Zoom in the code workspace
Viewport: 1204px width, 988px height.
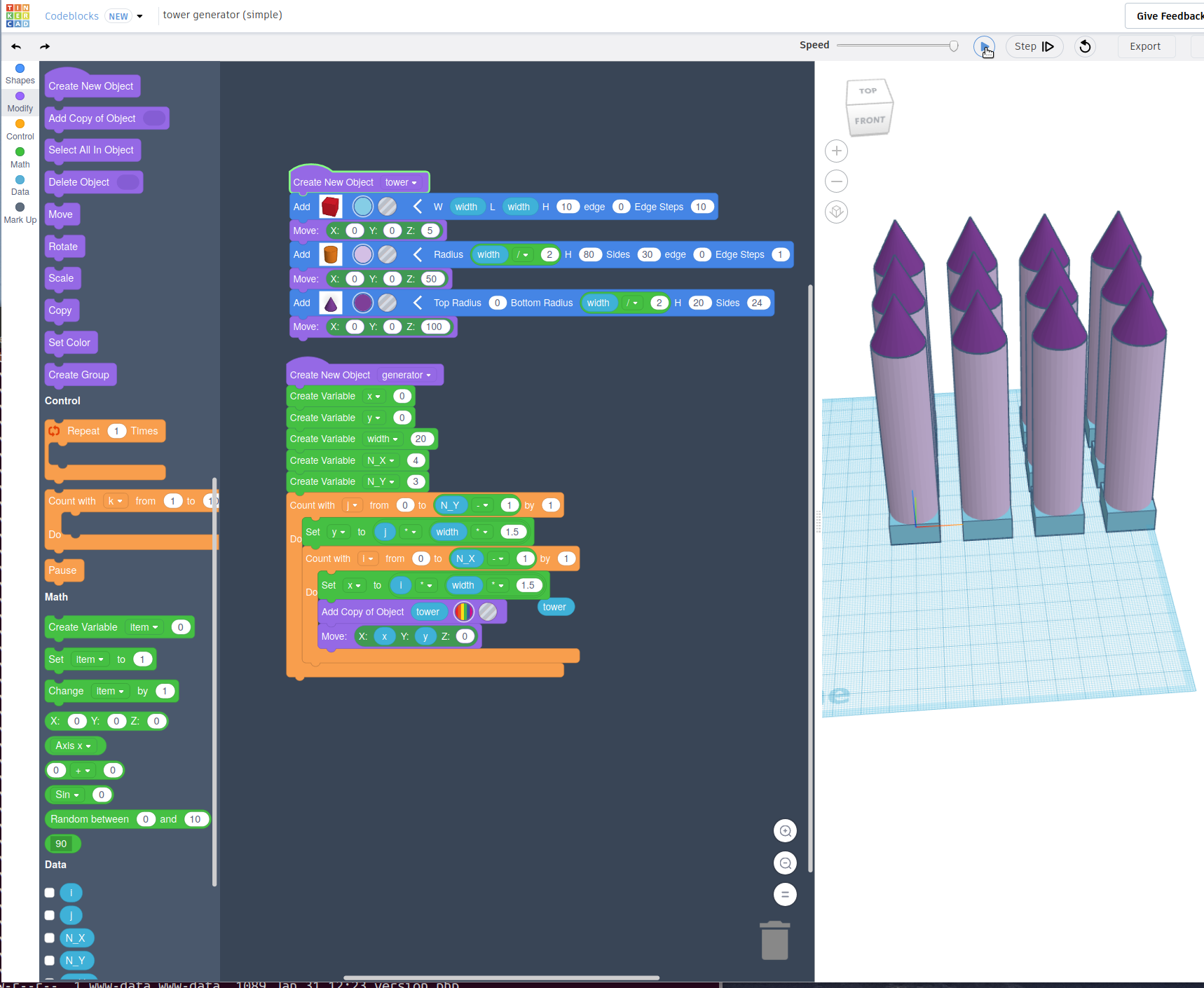click(x=785, y=831)
